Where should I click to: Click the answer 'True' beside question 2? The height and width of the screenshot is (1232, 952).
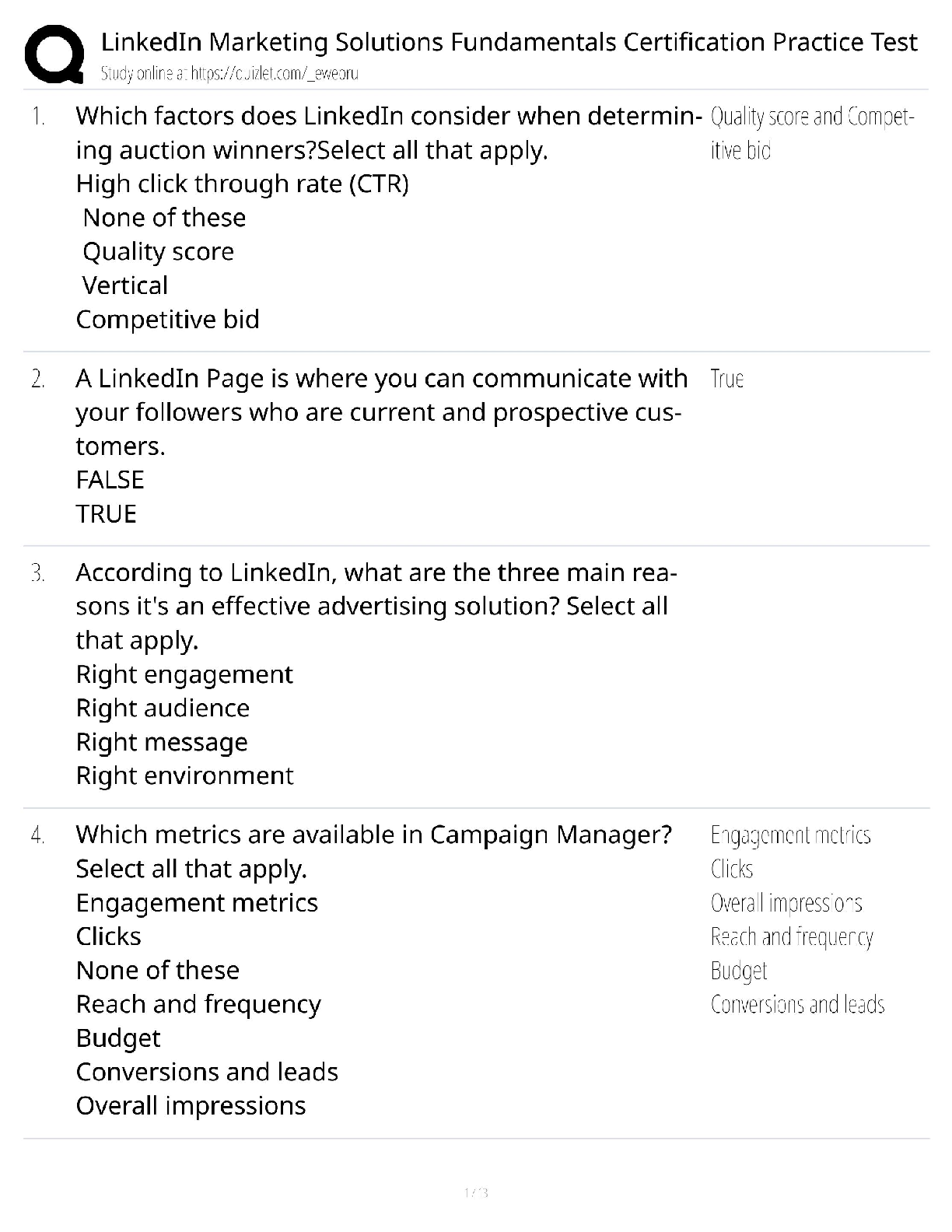coord(727,379)
